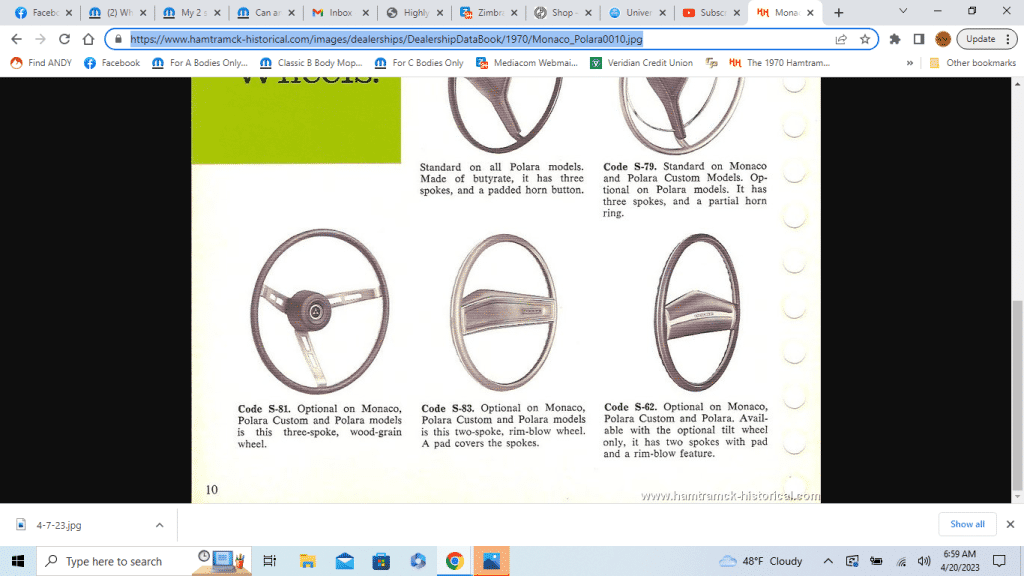
Task: Bookmark this page with the star icon
Action: 864,39
